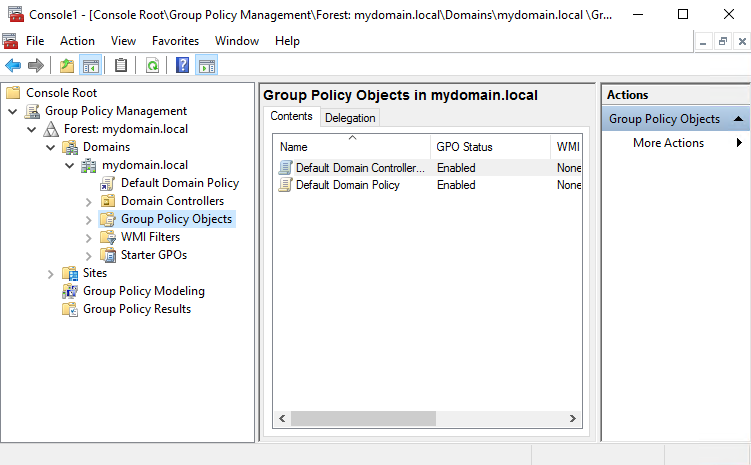Switch to the Delegation tab

pos(350,117)
